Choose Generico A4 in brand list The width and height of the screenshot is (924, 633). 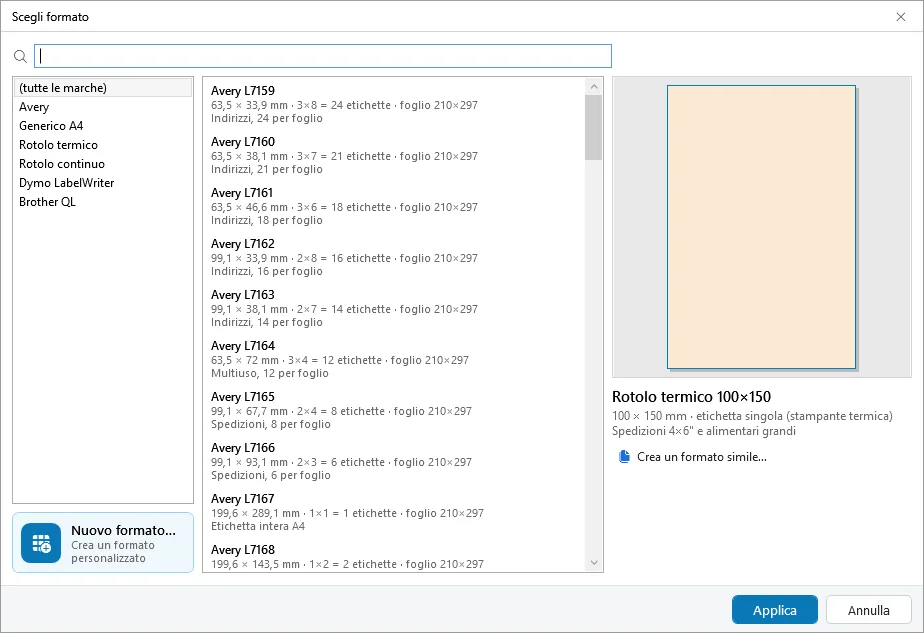tap(103, 126)
